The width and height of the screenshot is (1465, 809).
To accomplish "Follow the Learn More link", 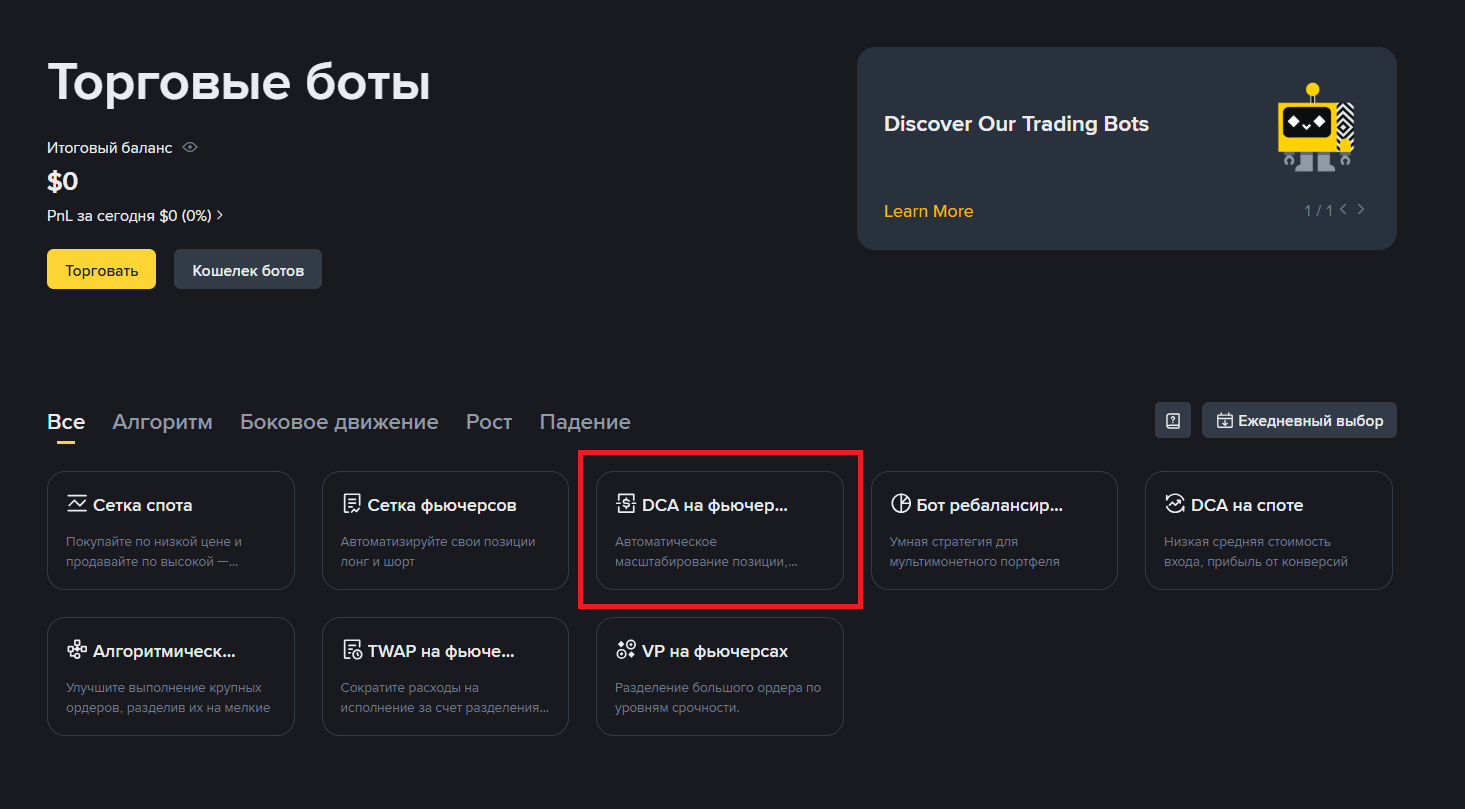I will (x=928, y=211).
